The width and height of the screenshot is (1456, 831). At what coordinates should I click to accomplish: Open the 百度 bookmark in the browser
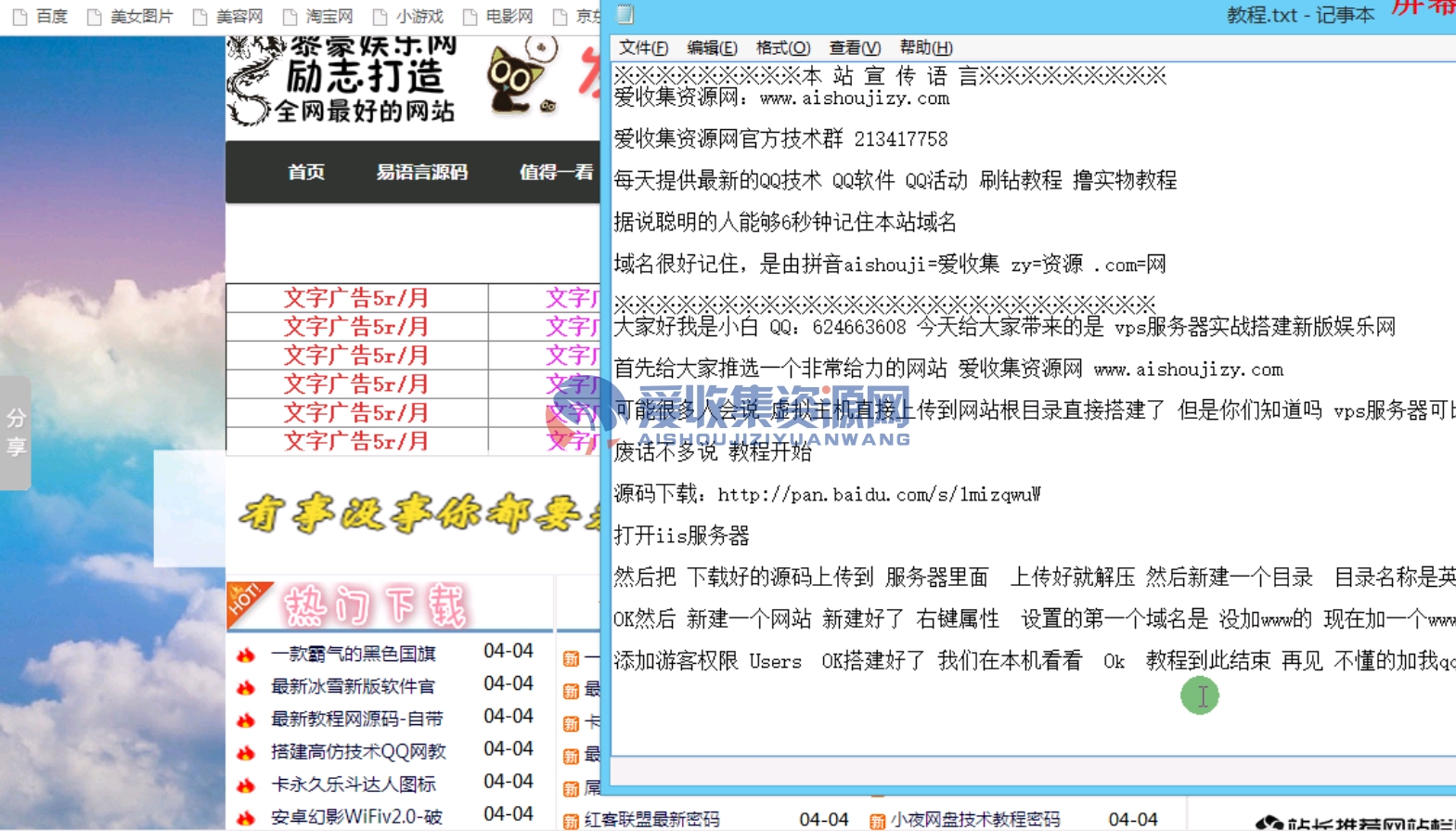52,17
